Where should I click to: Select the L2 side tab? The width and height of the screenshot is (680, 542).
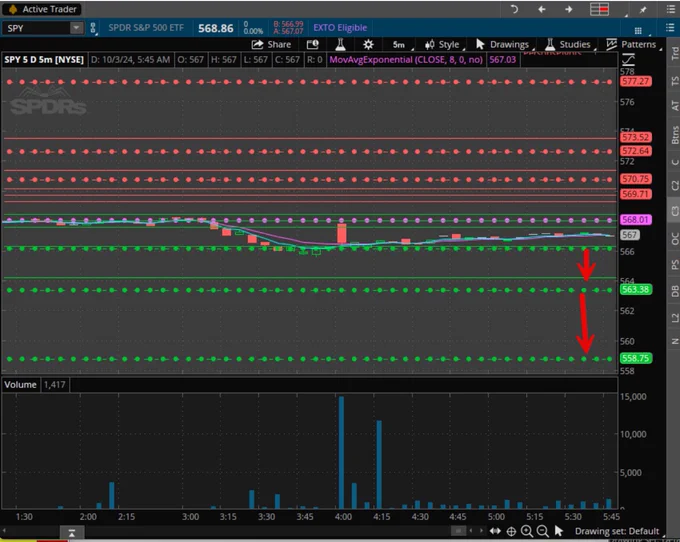[x=674, y=317]
